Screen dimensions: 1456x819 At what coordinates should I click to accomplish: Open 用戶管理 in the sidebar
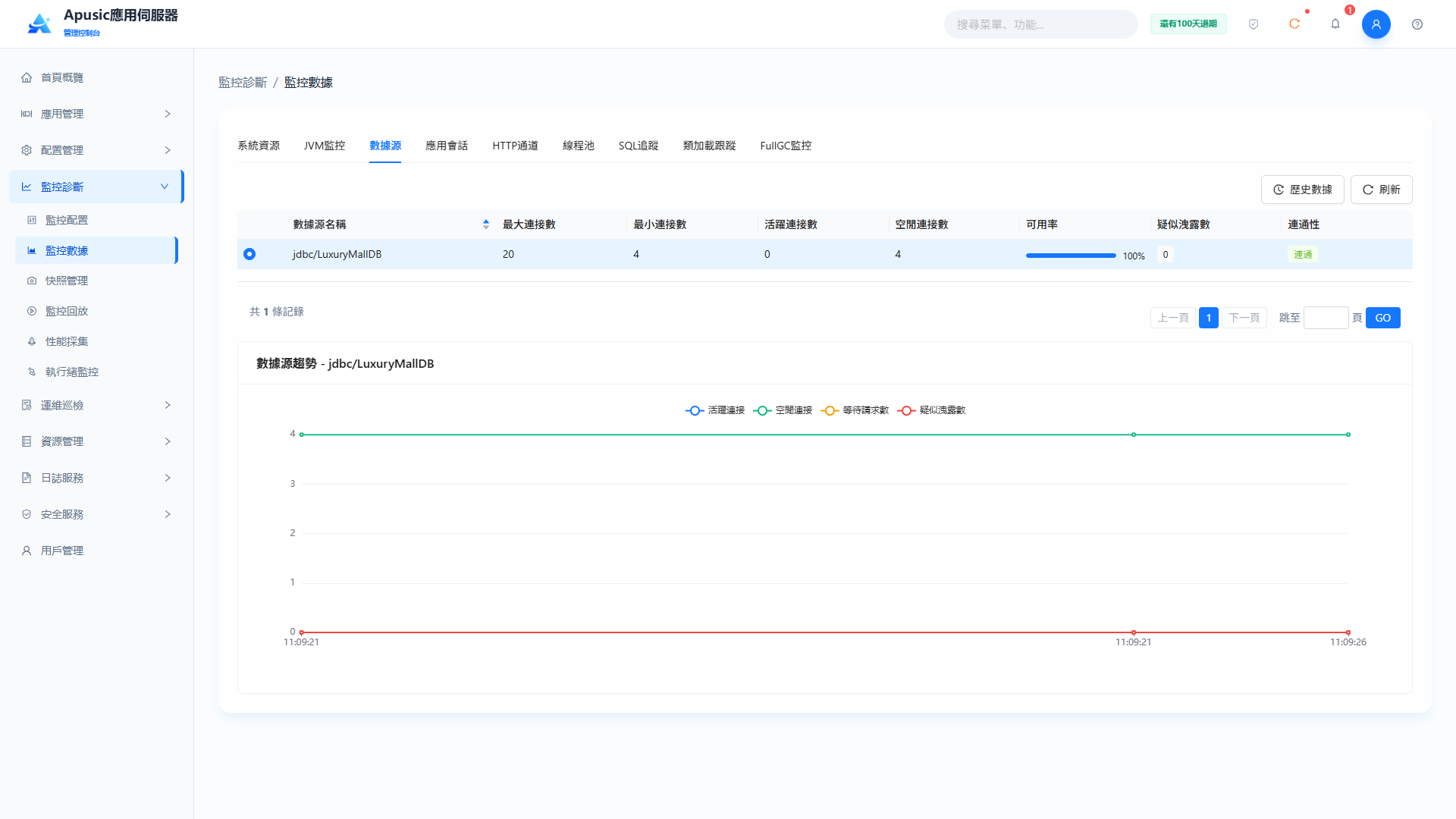tap(97, 551)
